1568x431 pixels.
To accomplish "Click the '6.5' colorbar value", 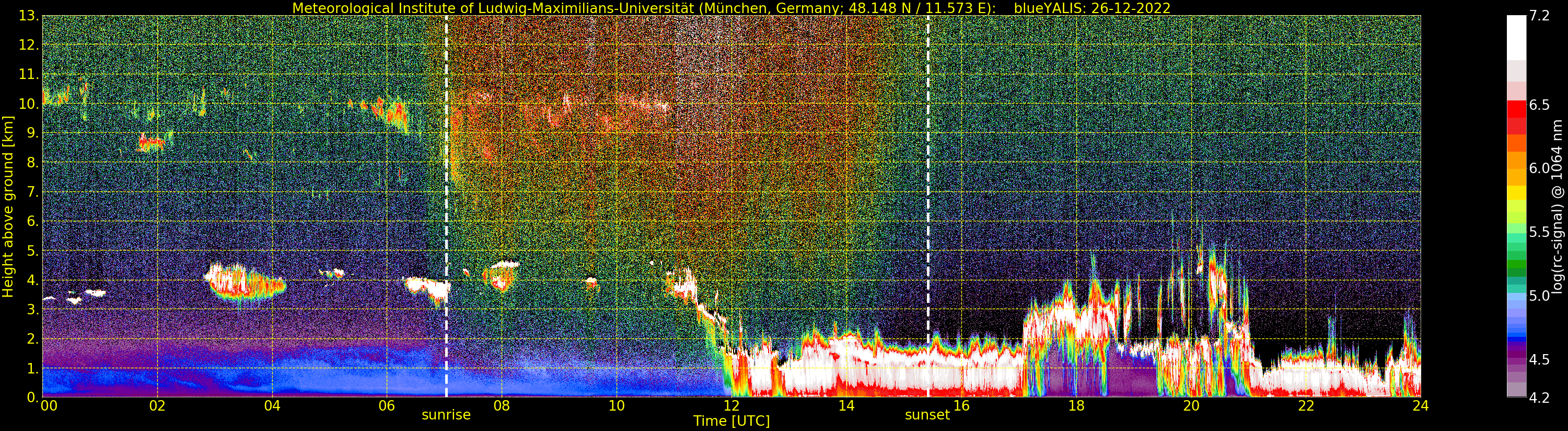I will 1539,105.
